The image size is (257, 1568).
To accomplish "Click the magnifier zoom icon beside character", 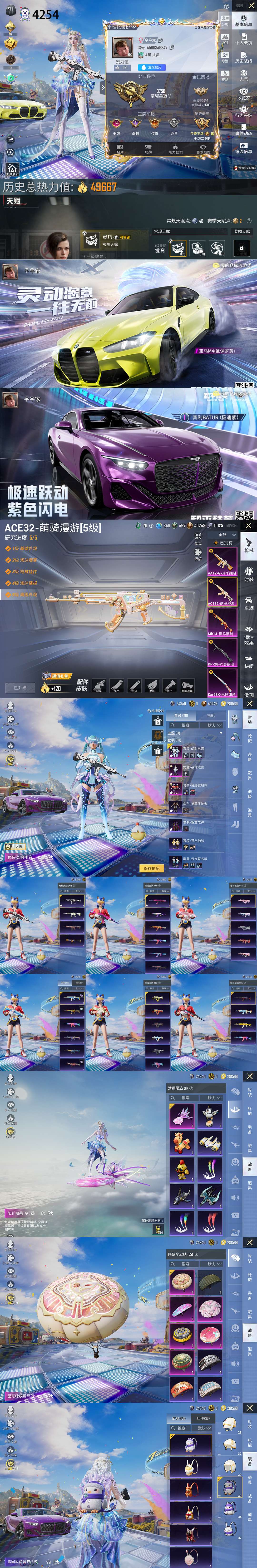I will pos(10,152).
